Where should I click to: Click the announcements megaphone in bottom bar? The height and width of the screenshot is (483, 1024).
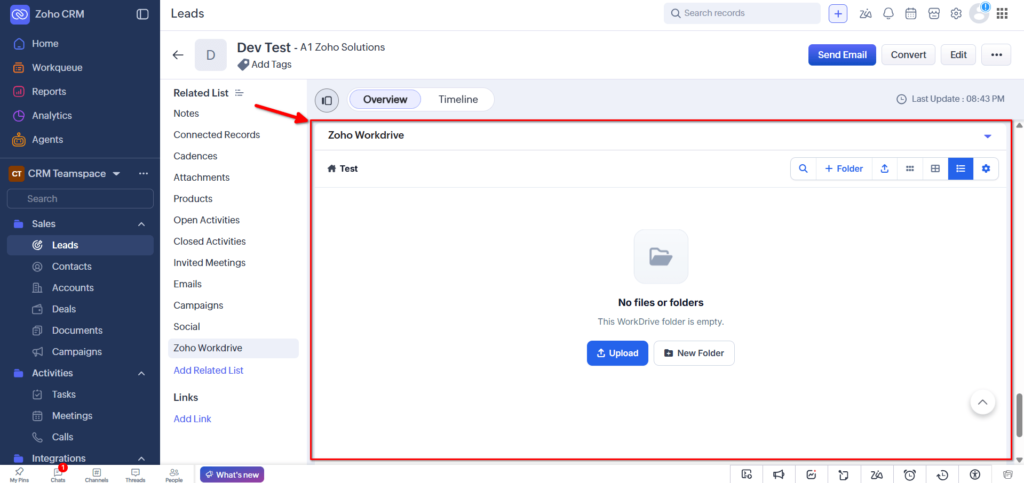[x=779, y=474]
